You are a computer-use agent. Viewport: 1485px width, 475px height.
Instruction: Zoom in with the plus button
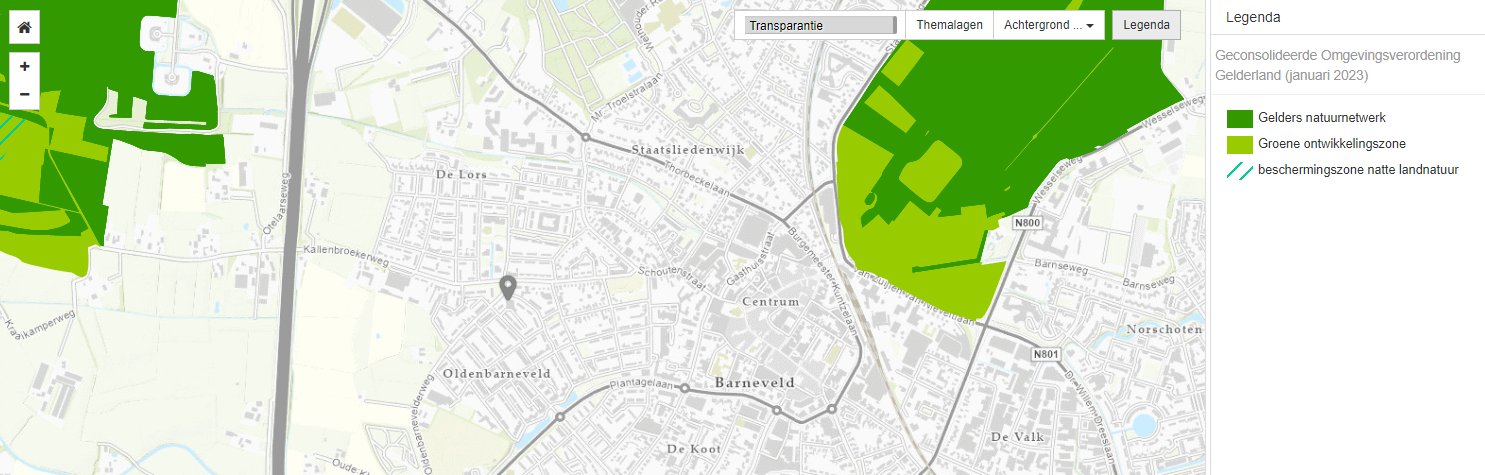[x=24, y=67]
